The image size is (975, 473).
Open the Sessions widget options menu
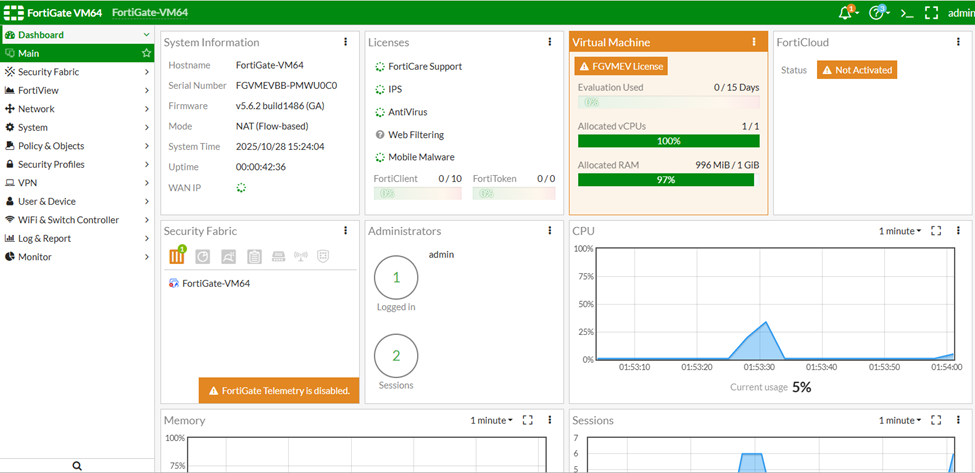point(958,420)
